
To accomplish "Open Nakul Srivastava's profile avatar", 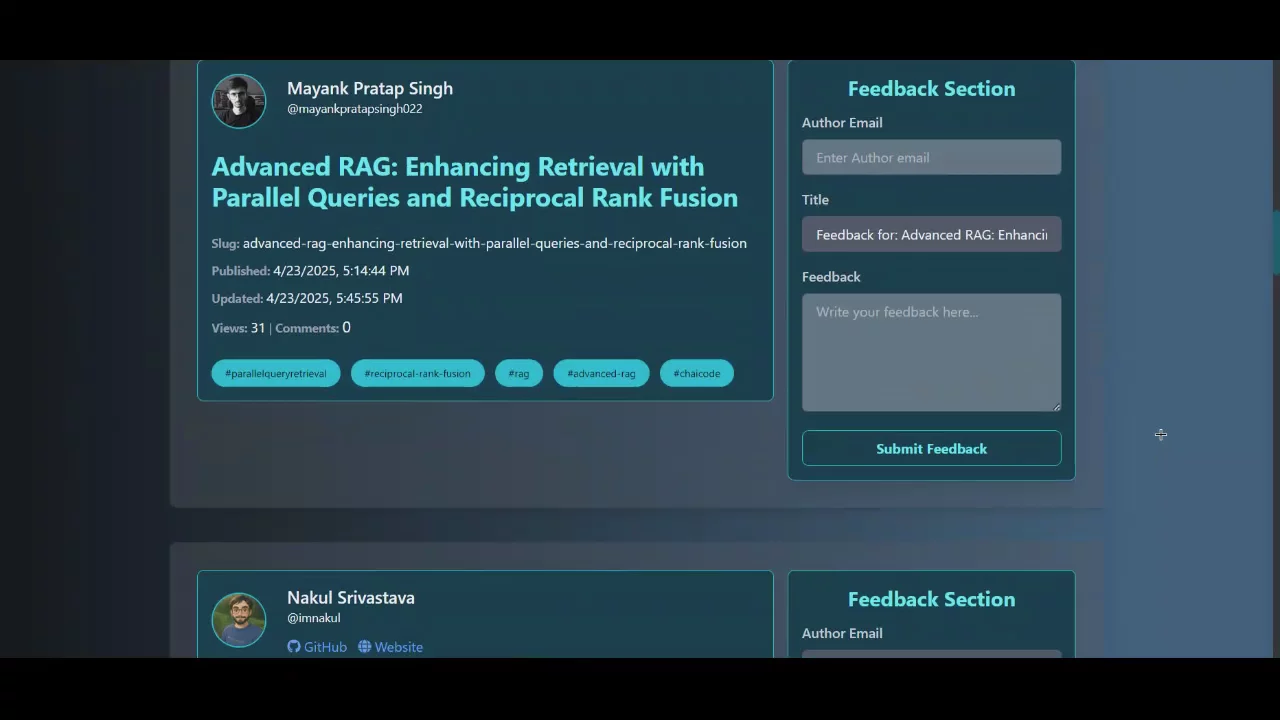I will [239, 619].
